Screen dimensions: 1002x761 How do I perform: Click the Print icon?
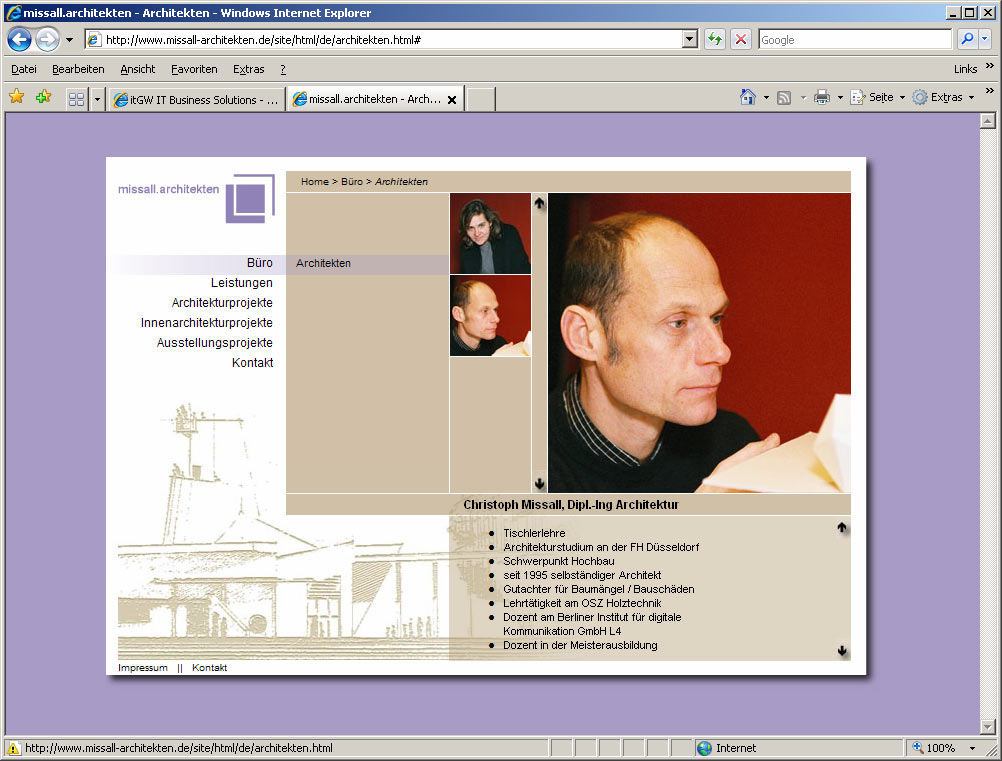click(x=822, y=98)
